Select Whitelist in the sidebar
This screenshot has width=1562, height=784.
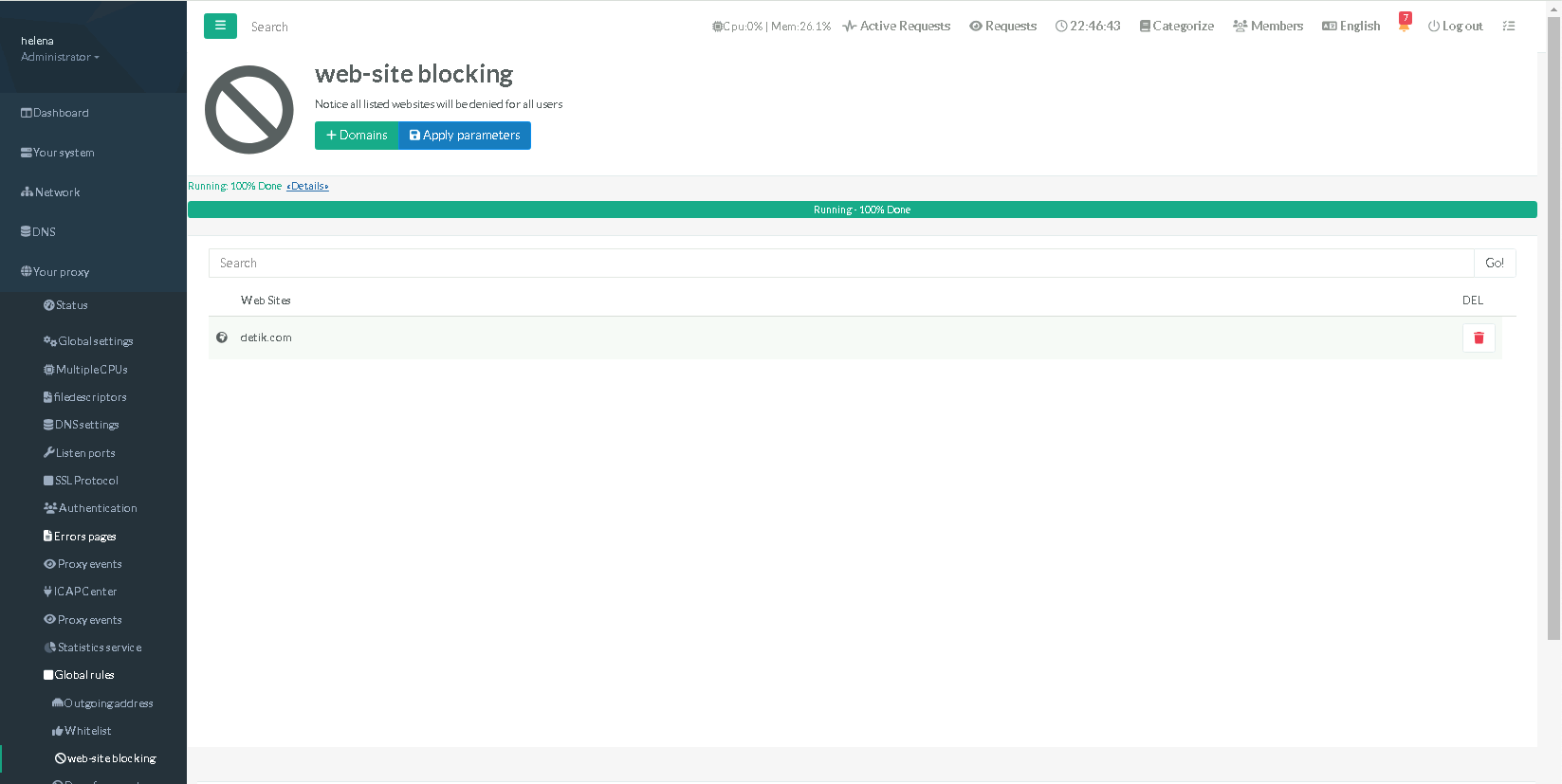click(87, 731)
